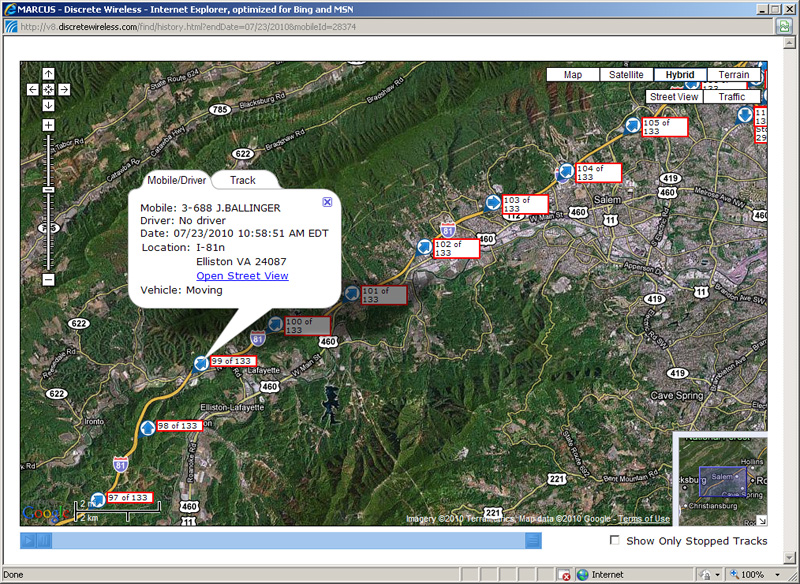Select the Hybrid map view

pyautogui.click(x=680, y=74)
